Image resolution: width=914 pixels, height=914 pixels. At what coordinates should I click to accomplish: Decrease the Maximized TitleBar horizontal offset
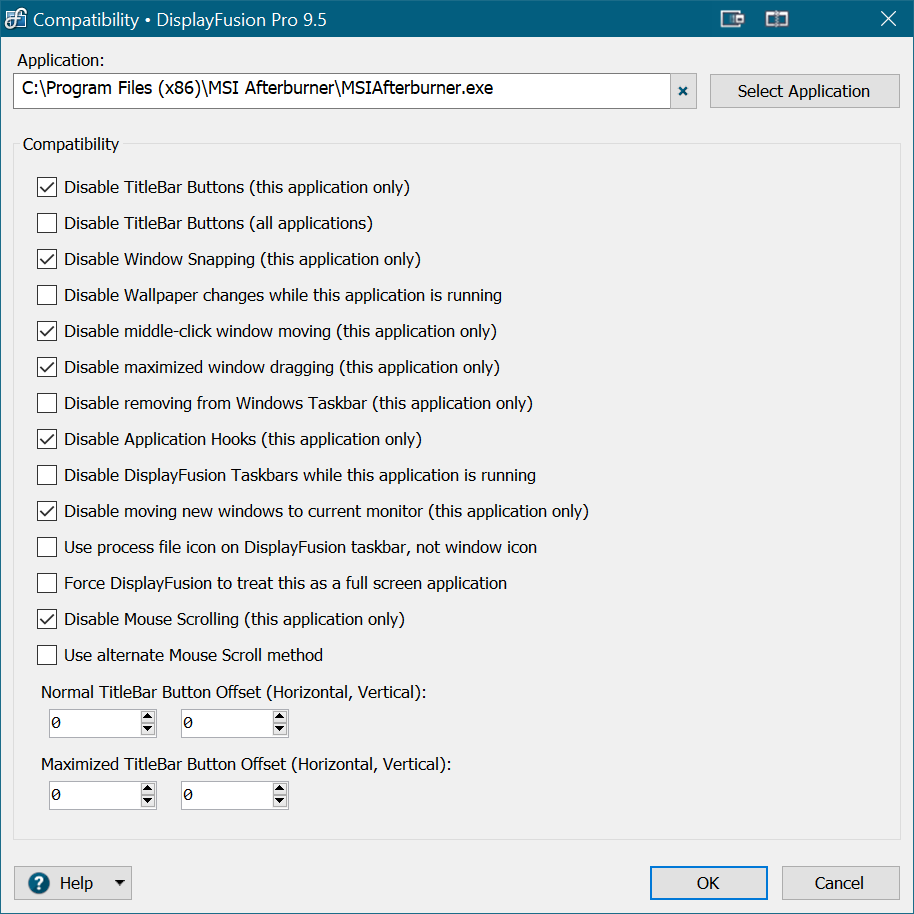pyautogui.click(x=148, y=802)
